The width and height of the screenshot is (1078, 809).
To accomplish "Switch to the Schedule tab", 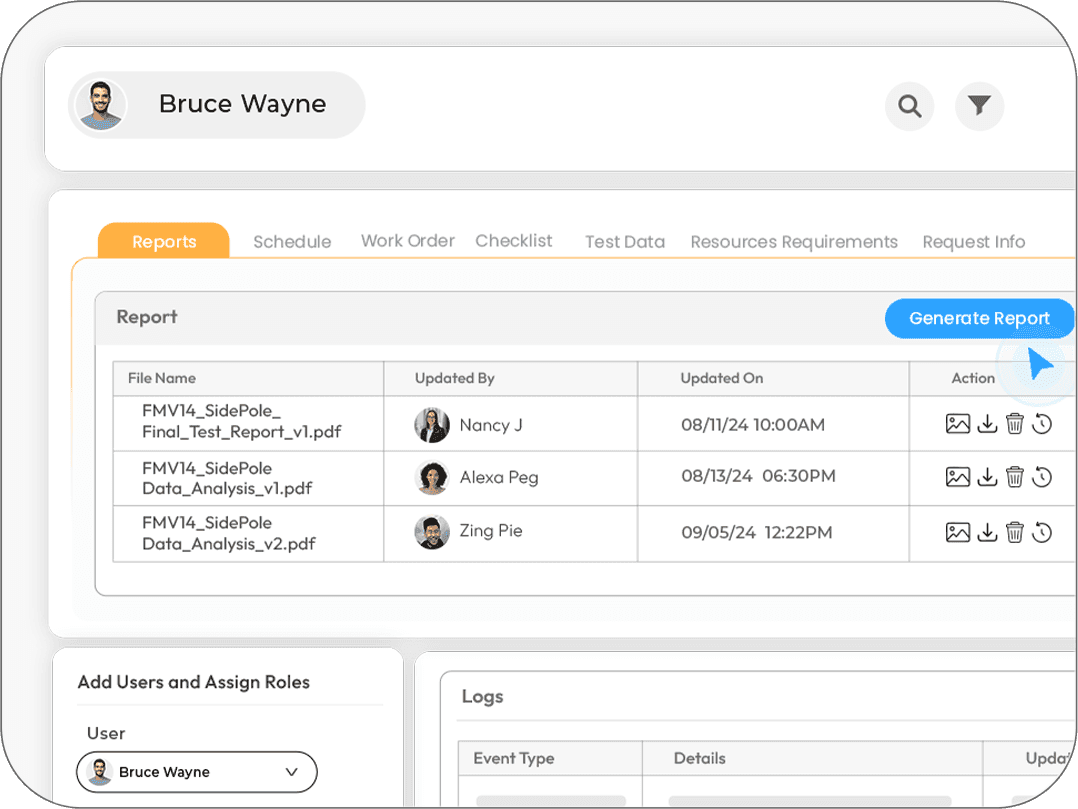I will point(292,242).
